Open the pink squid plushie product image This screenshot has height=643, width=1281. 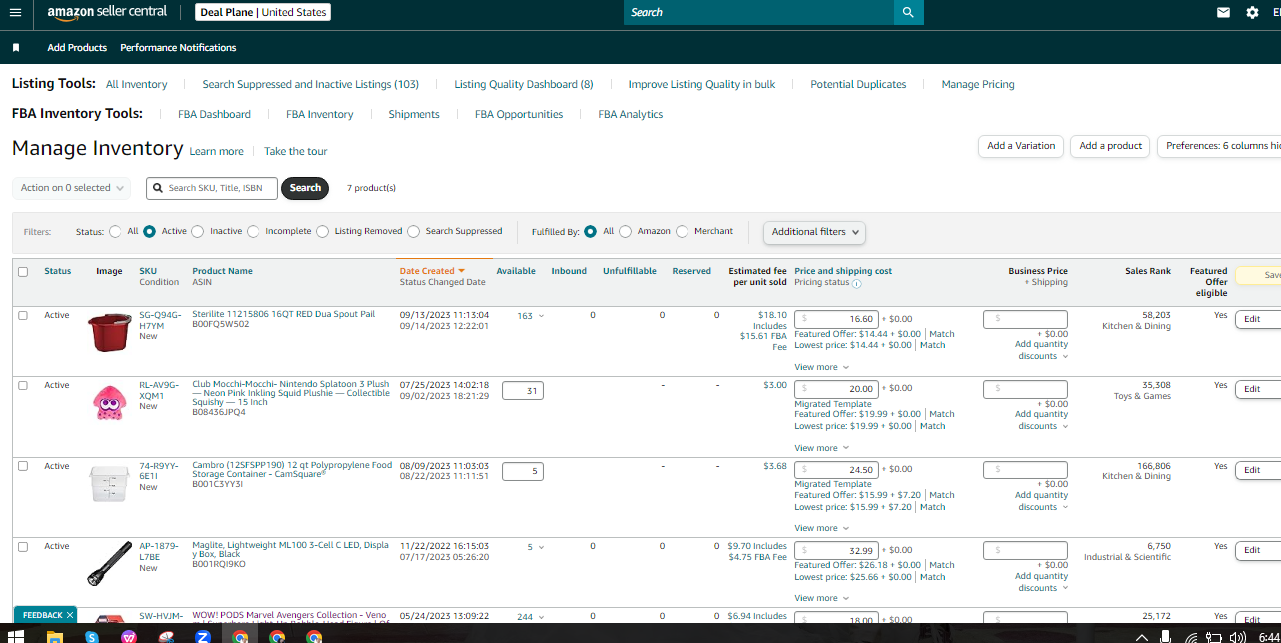[109, 402]
